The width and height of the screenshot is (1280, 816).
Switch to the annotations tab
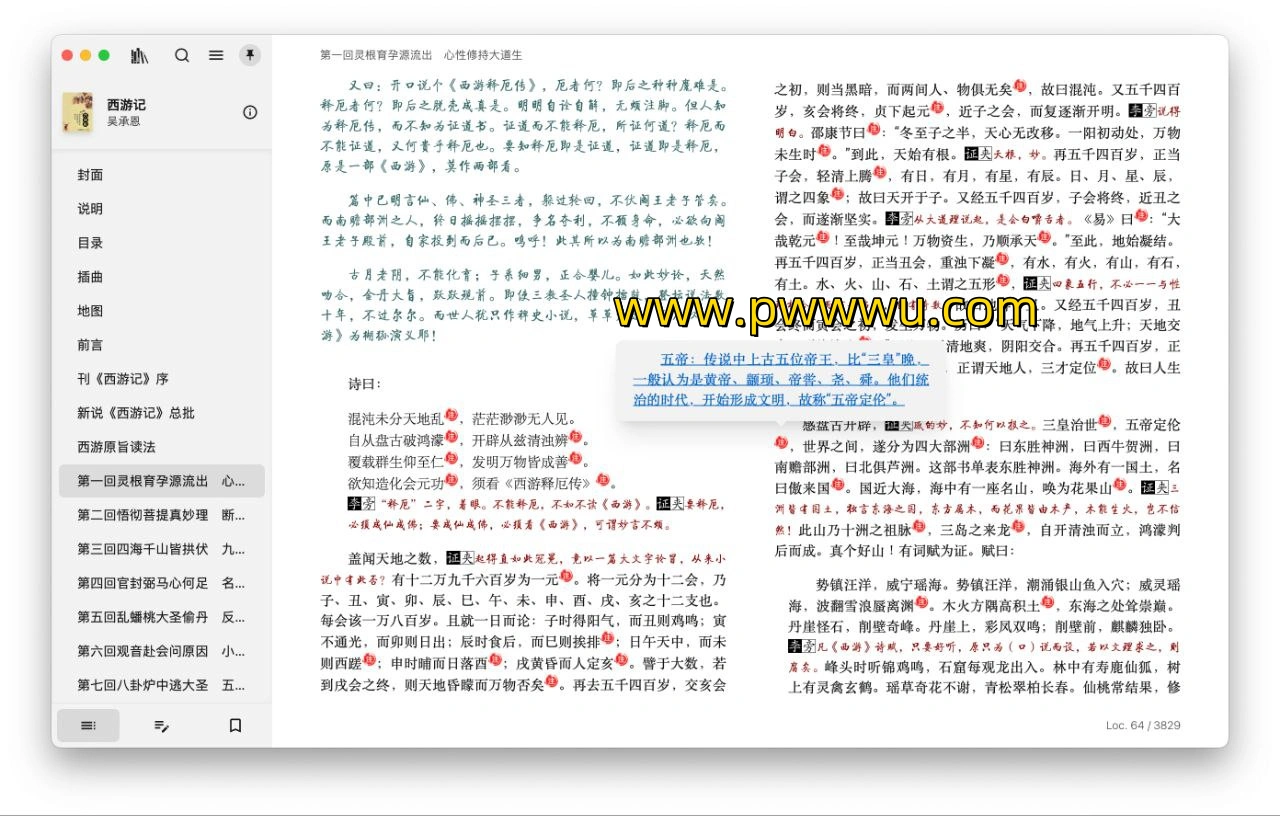coord(162,725)
